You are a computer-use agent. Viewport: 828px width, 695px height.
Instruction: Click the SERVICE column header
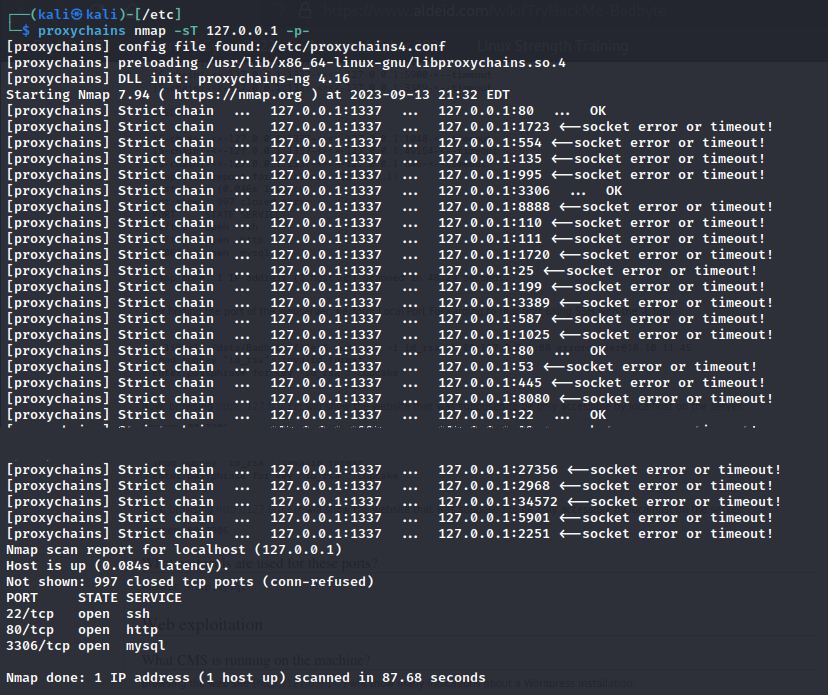(154, 598)
